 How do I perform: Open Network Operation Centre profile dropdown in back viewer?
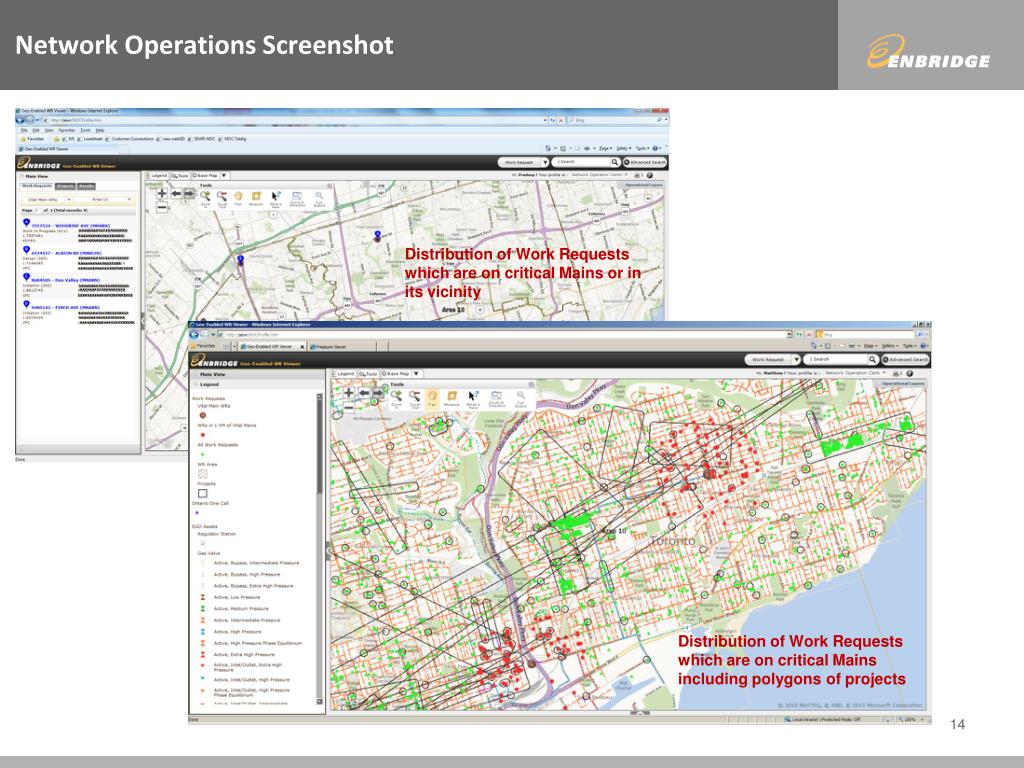pyautogui.click(x=600, y=175)
